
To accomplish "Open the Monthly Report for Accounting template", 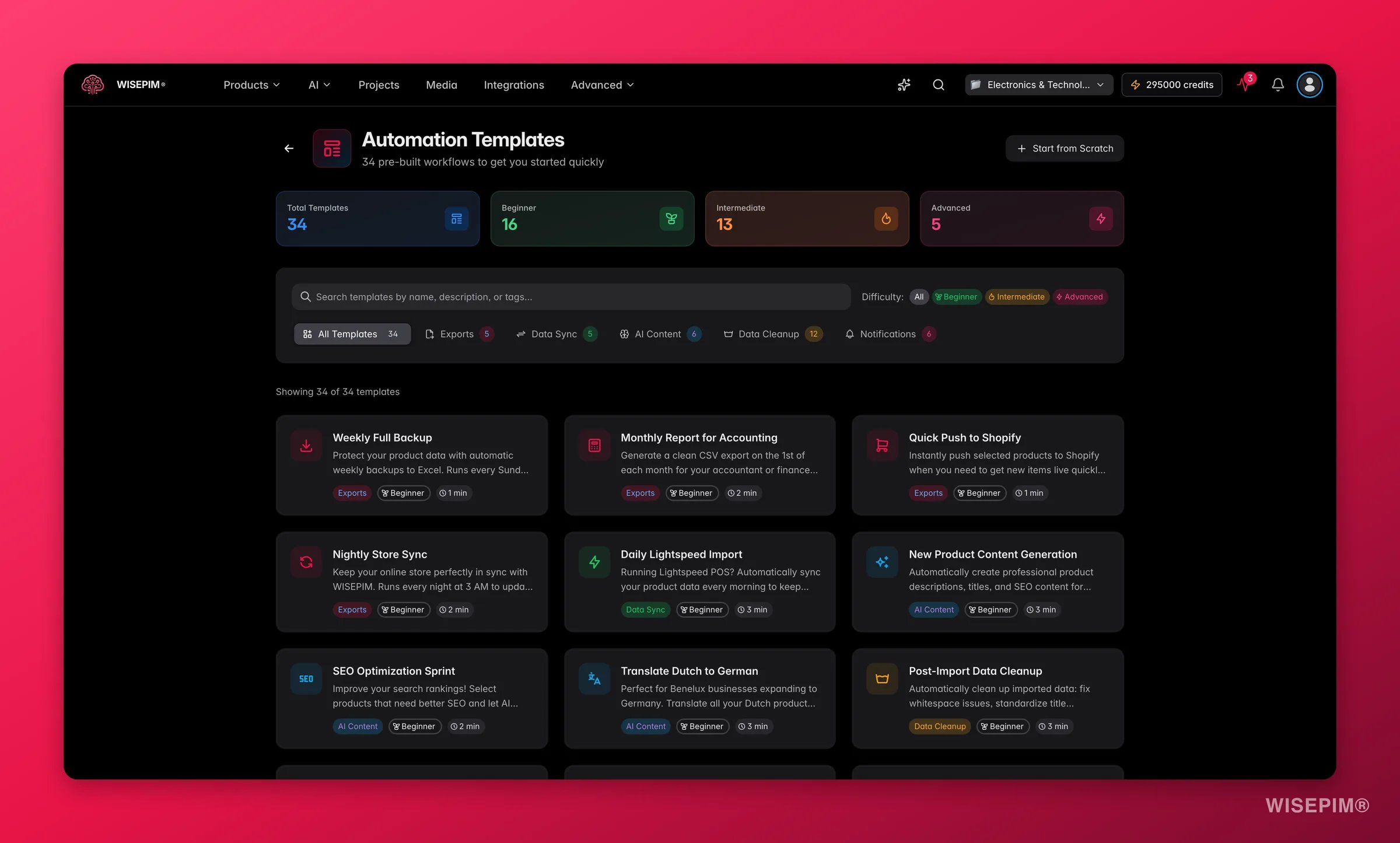I will coord(699,465).
